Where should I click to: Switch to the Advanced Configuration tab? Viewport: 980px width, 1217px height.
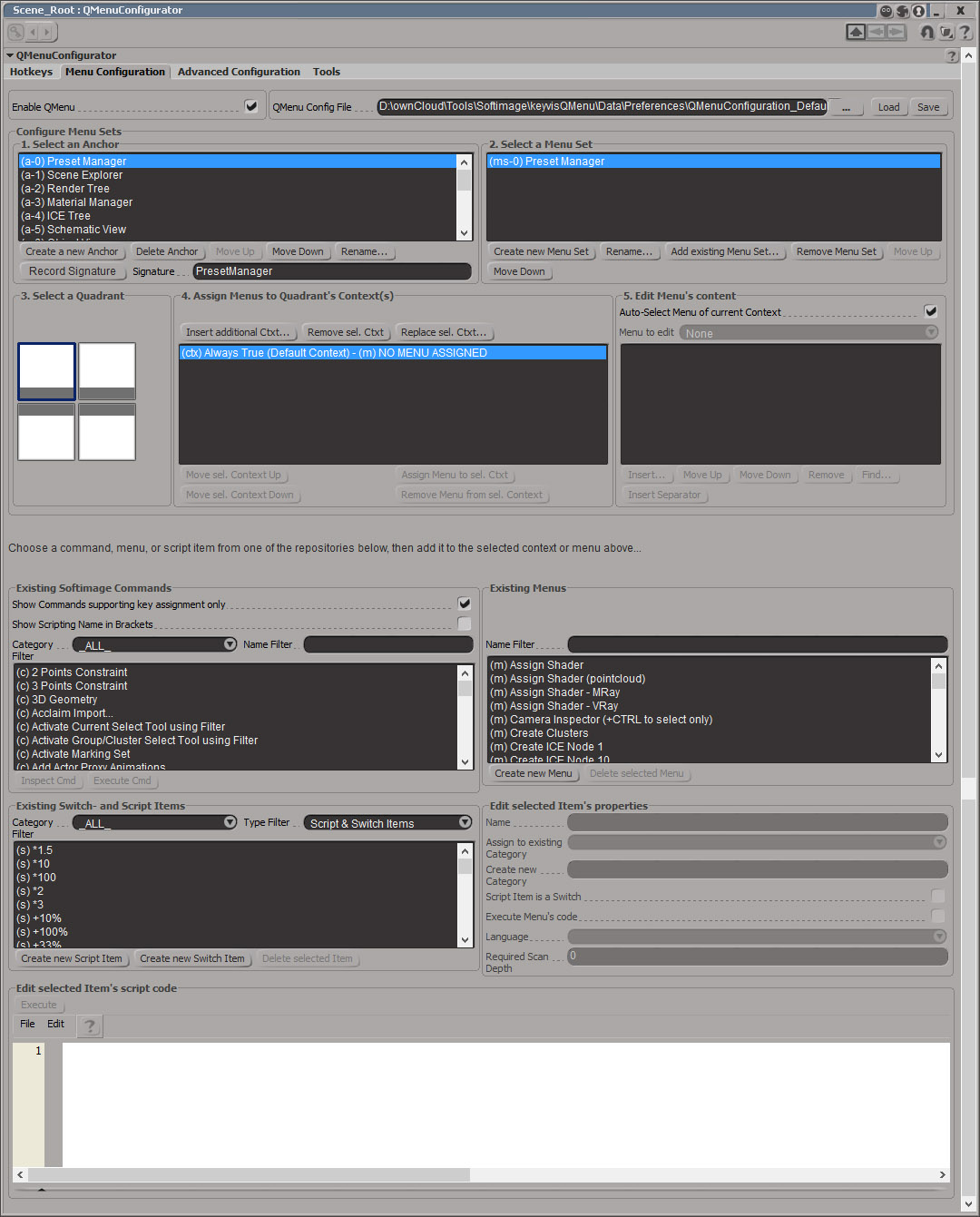pos(239,72)
